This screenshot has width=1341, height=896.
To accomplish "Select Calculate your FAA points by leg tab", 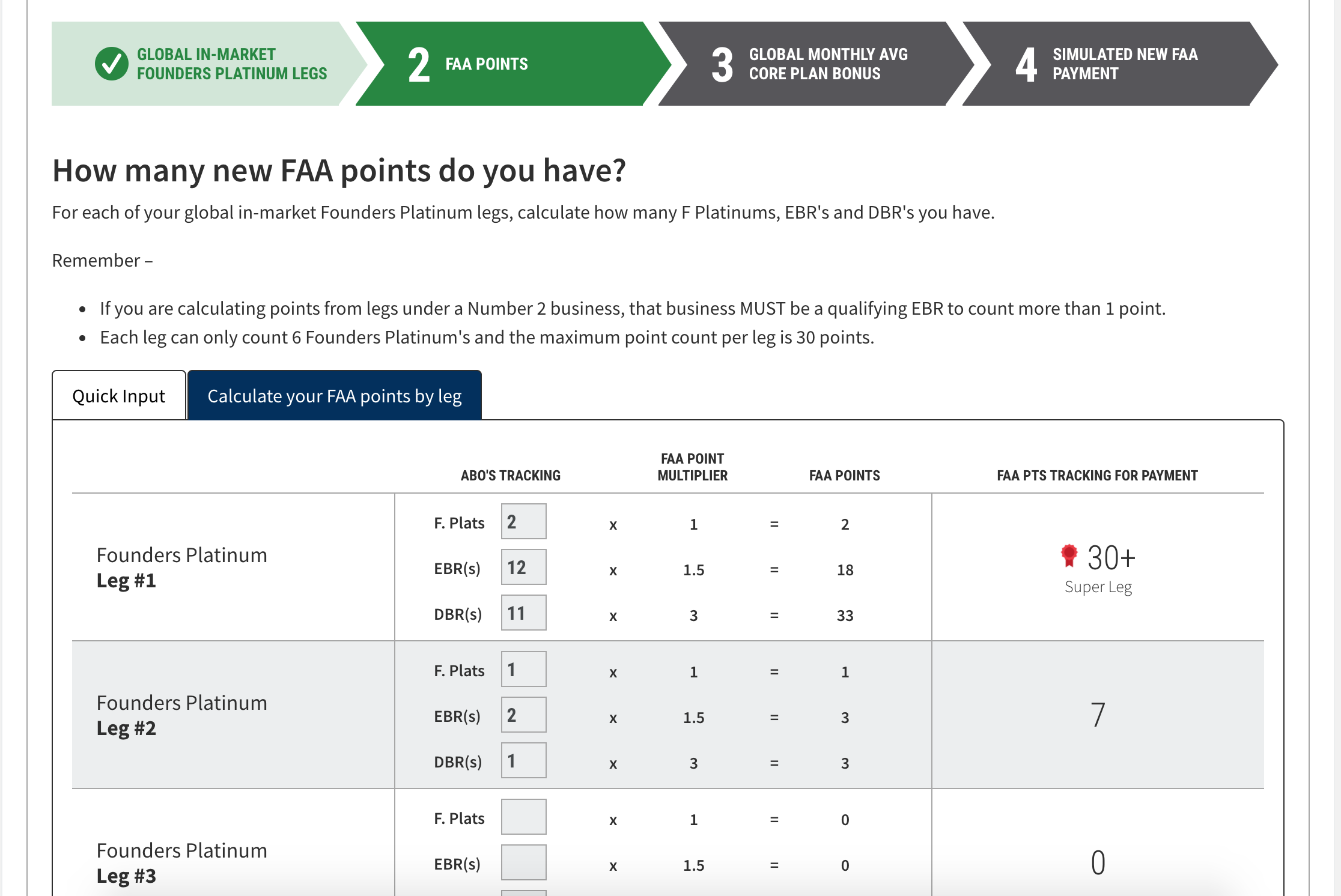I will [x=335, y=396].
